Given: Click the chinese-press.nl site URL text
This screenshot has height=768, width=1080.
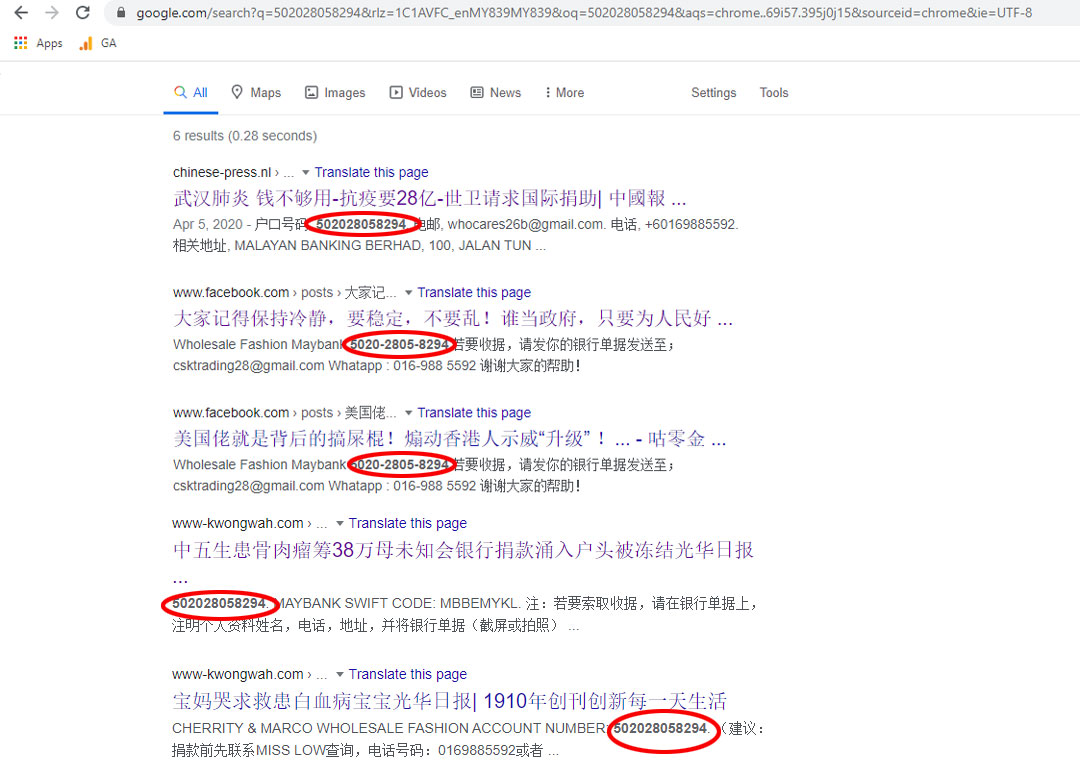Looking at the screenshot, I should 222,172.
